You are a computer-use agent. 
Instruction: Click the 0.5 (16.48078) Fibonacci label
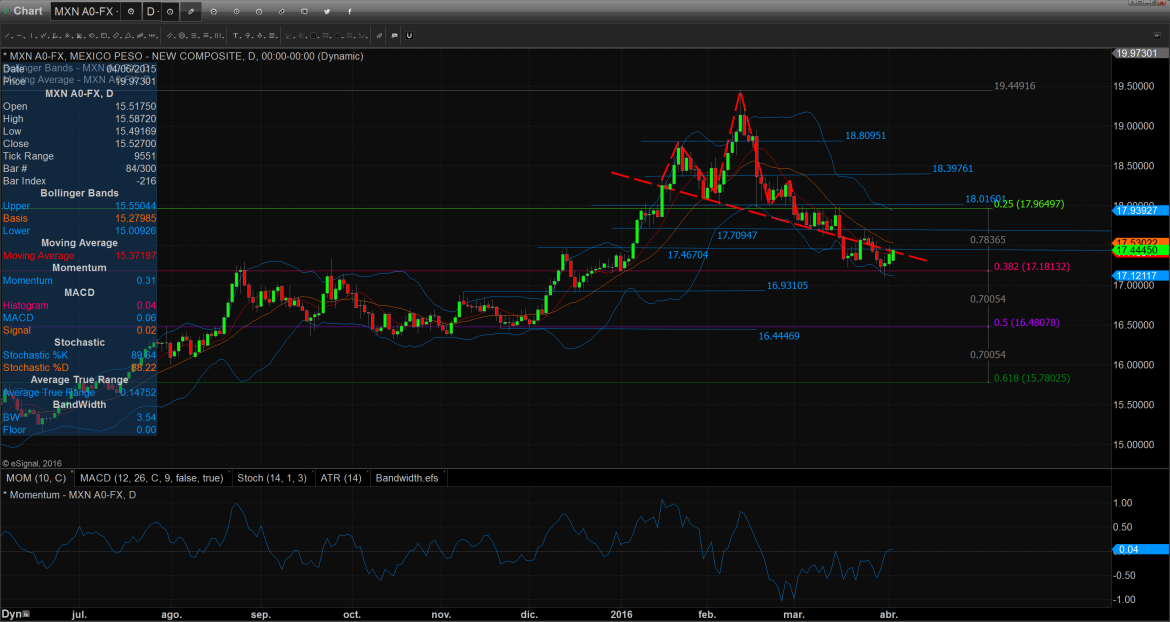point(1027,323)
